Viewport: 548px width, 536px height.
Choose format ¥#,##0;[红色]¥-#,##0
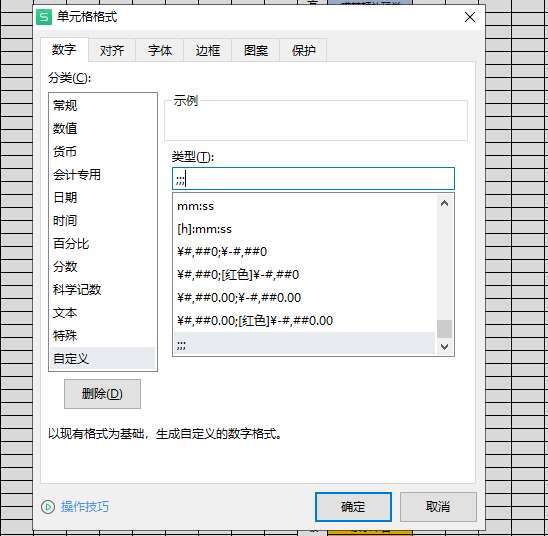pos(304,275)
